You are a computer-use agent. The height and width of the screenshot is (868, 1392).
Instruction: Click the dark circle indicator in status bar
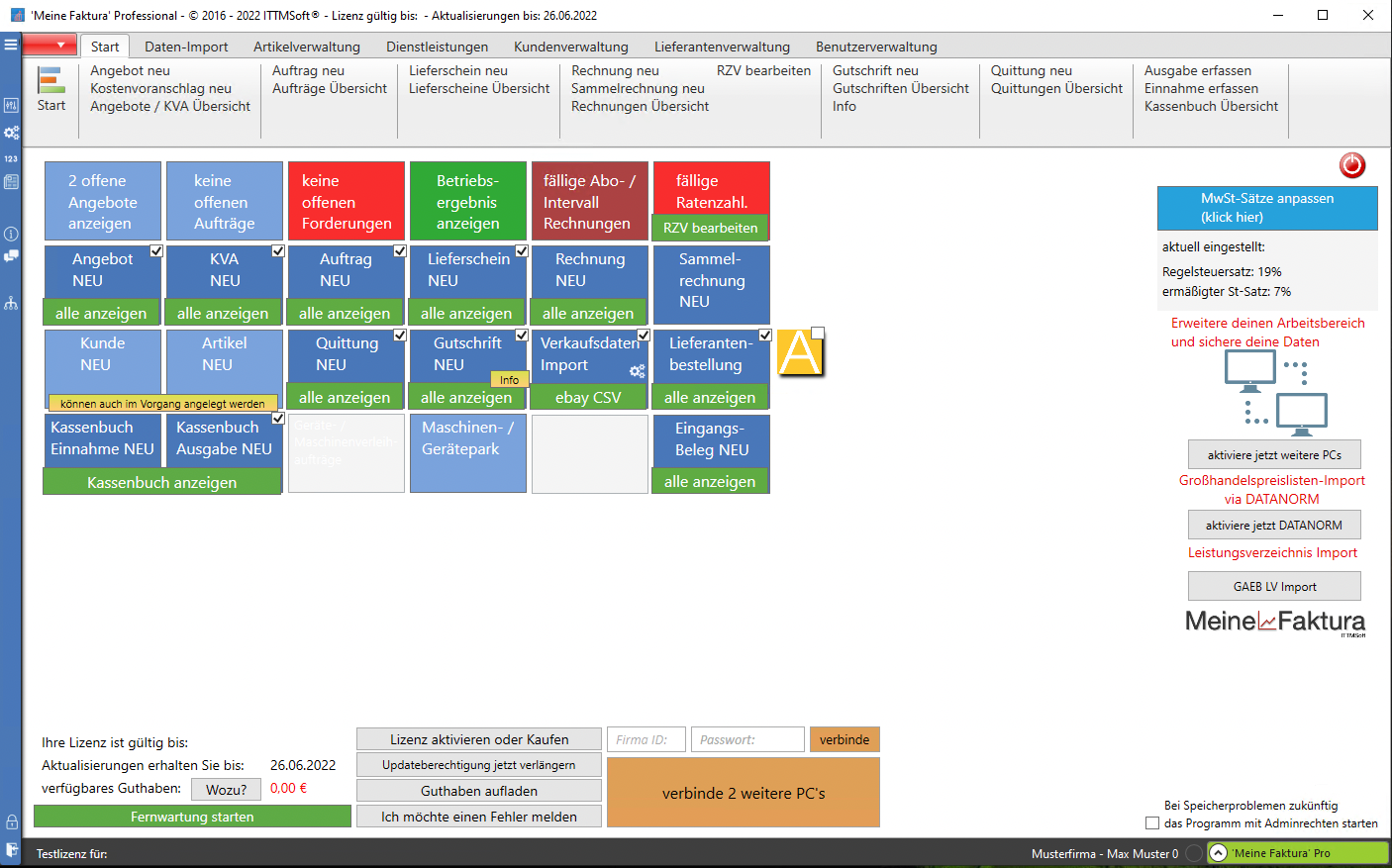[x=1194, y=853]
